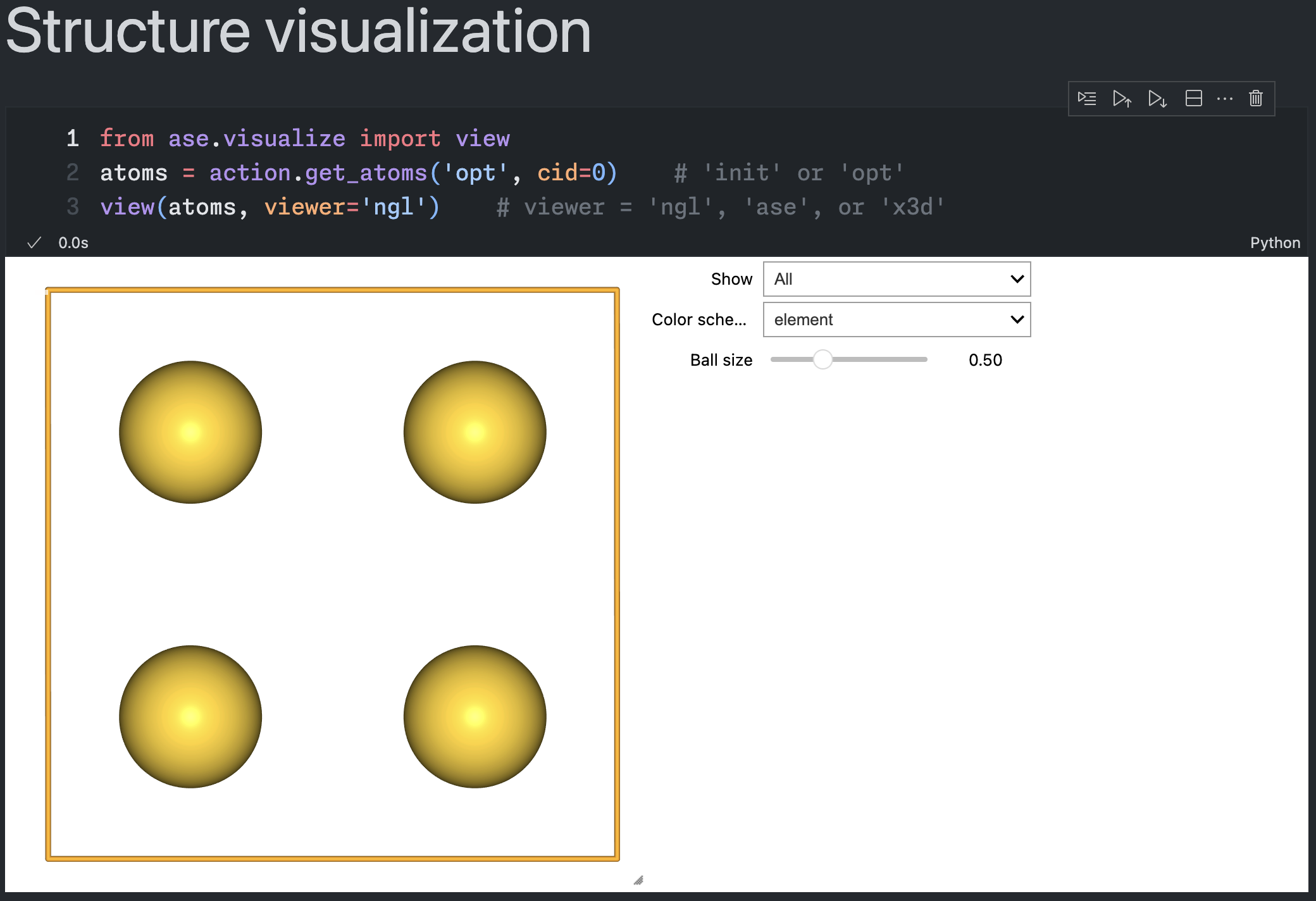Pick the bottom-left atom in viewer
Screen dimensions: 1316x901
coord(190,716)
